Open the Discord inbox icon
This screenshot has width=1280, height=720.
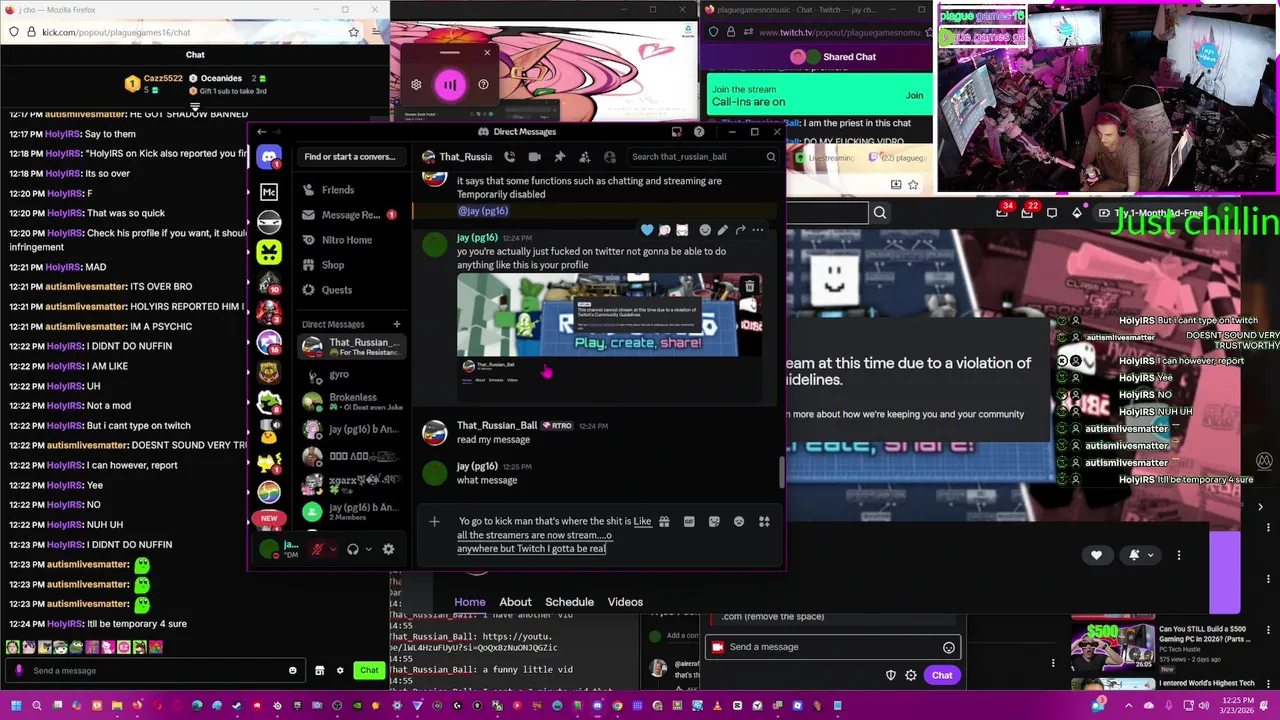click(677, 131)
